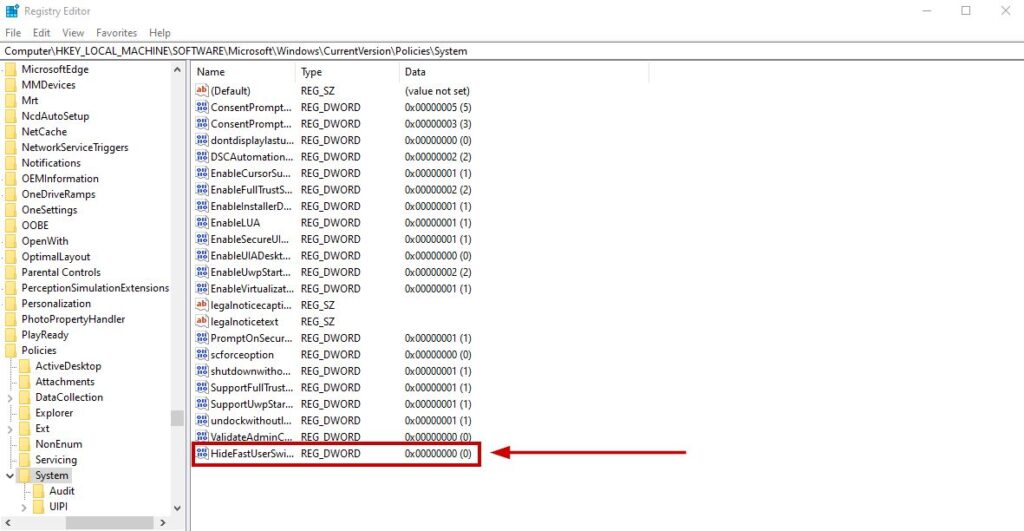Click the registry path address bar
1024x531 pixels.
pyautogui.click(x=512, y=51)
